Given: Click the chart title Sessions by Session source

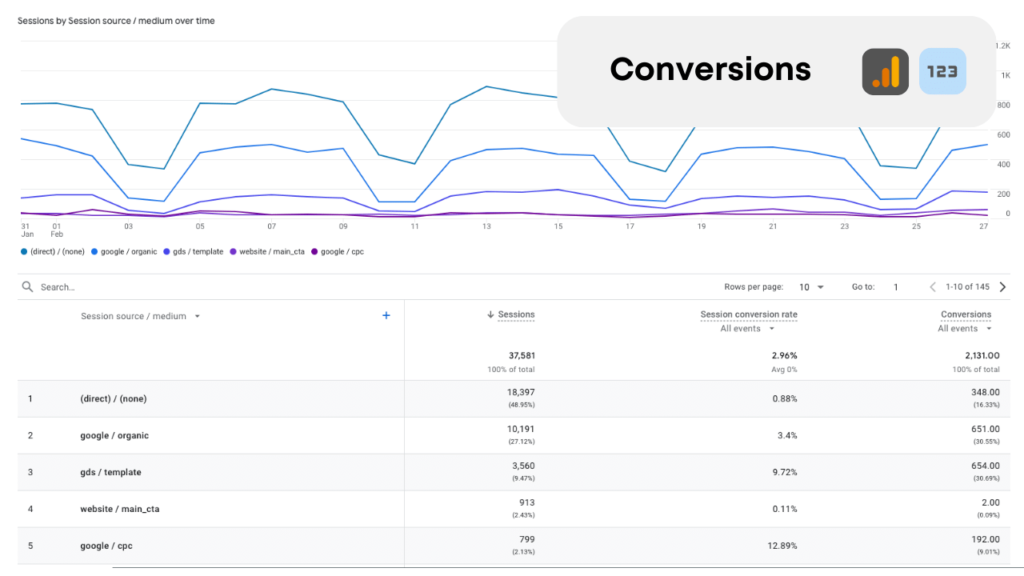Looking at the screenshot, I should 116,21.
